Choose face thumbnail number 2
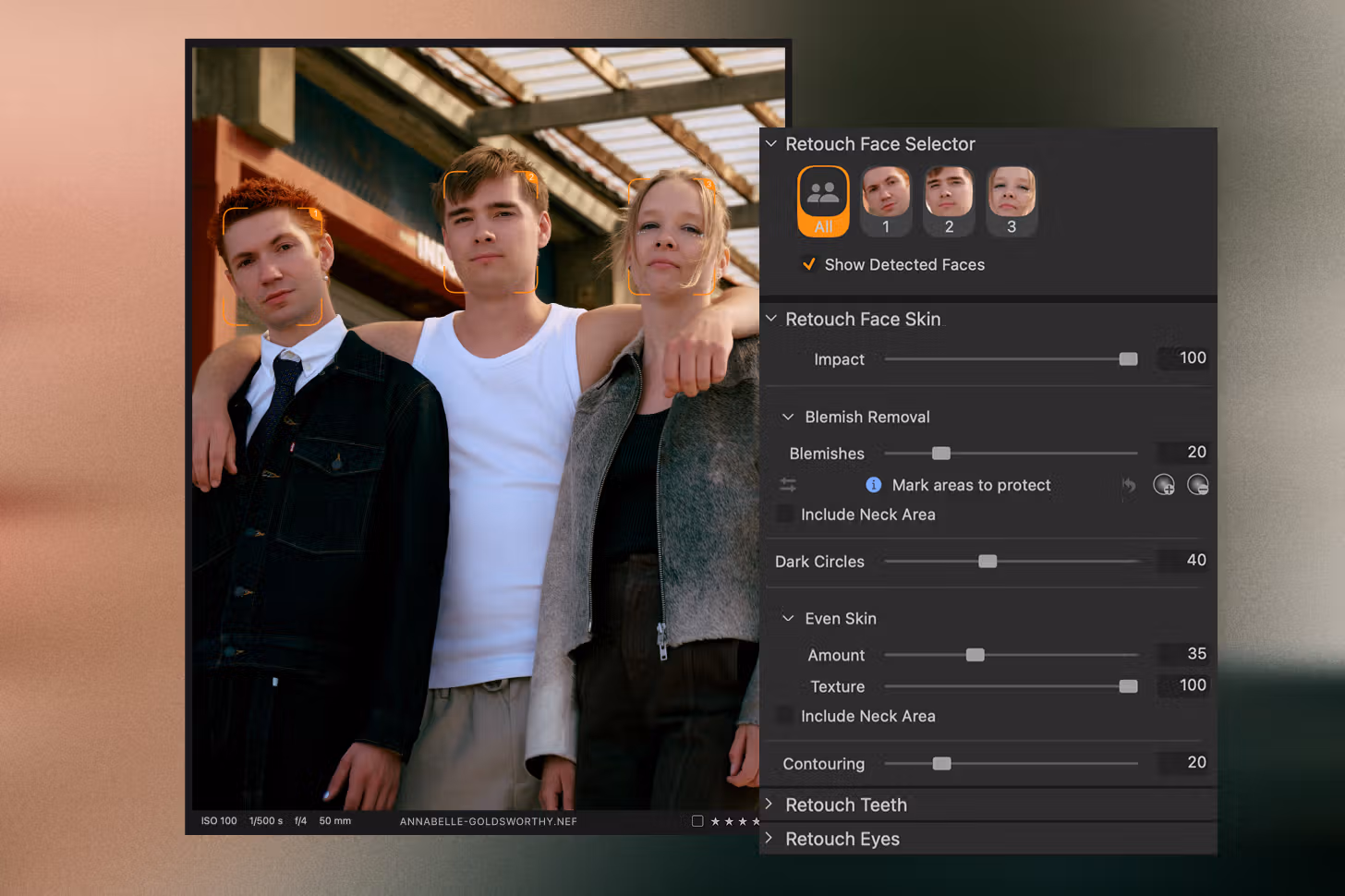Screen dimensions: 1345x896 click(x=948, y=200)
